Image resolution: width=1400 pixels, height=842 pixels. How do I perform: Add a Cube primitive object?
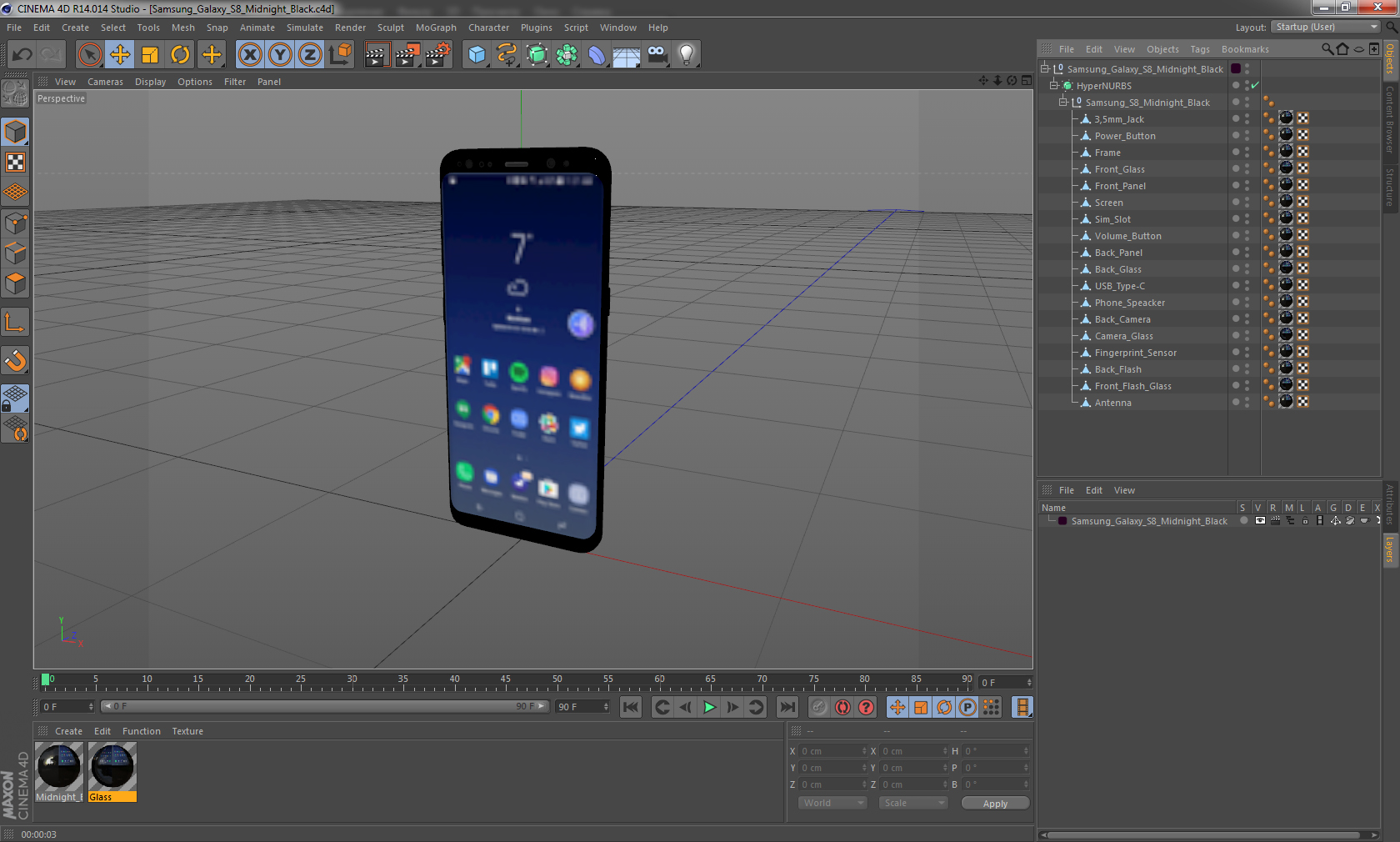(x=477, y=55)
